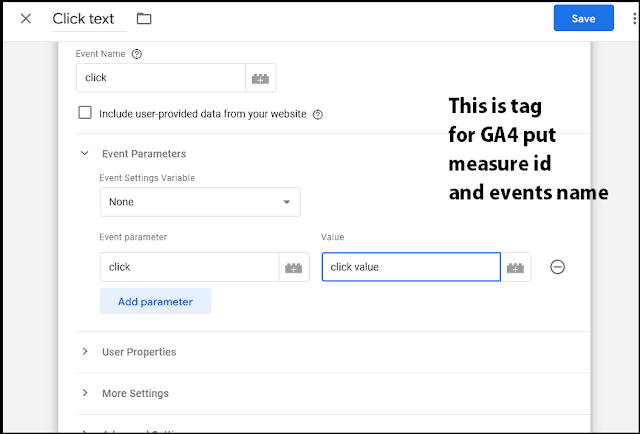Click the folder icon beside tag name
Screen dimensions: 640x434
coord(144,19)
